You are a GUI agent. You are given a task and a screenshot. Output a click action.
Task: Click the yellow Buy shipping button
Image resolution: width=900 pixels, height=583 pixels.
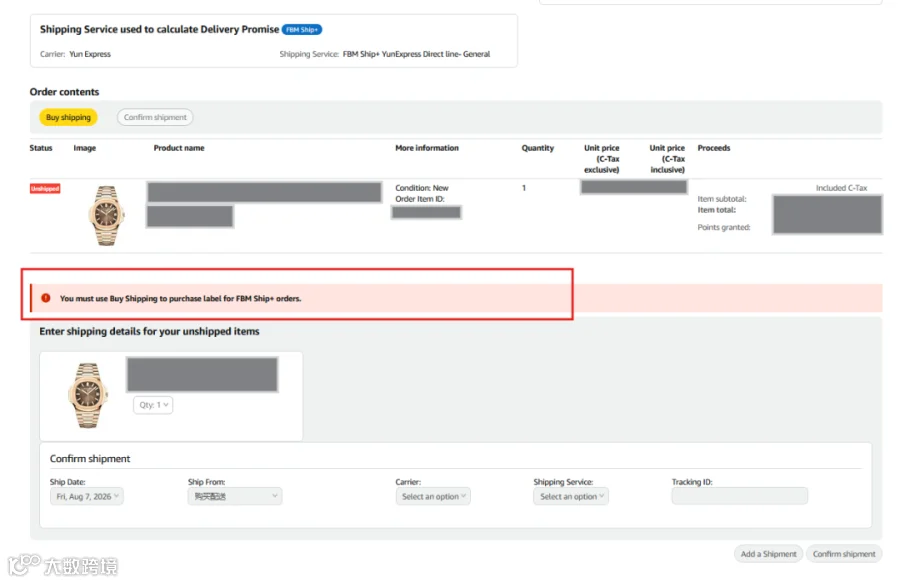(x=68, y=117)
